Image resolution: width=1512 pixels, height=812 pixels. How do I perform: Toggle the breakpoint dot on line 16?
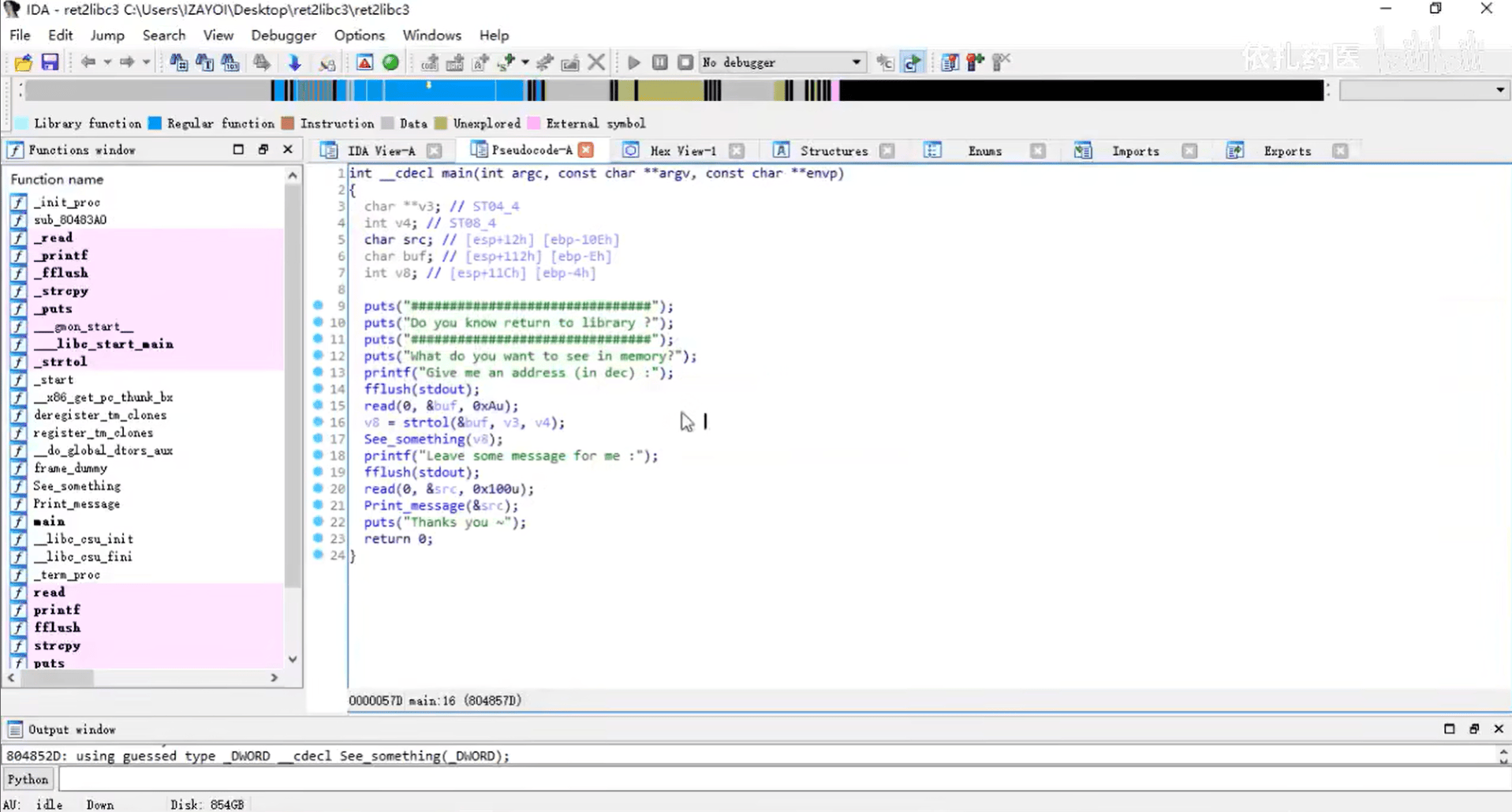[318, 422]
